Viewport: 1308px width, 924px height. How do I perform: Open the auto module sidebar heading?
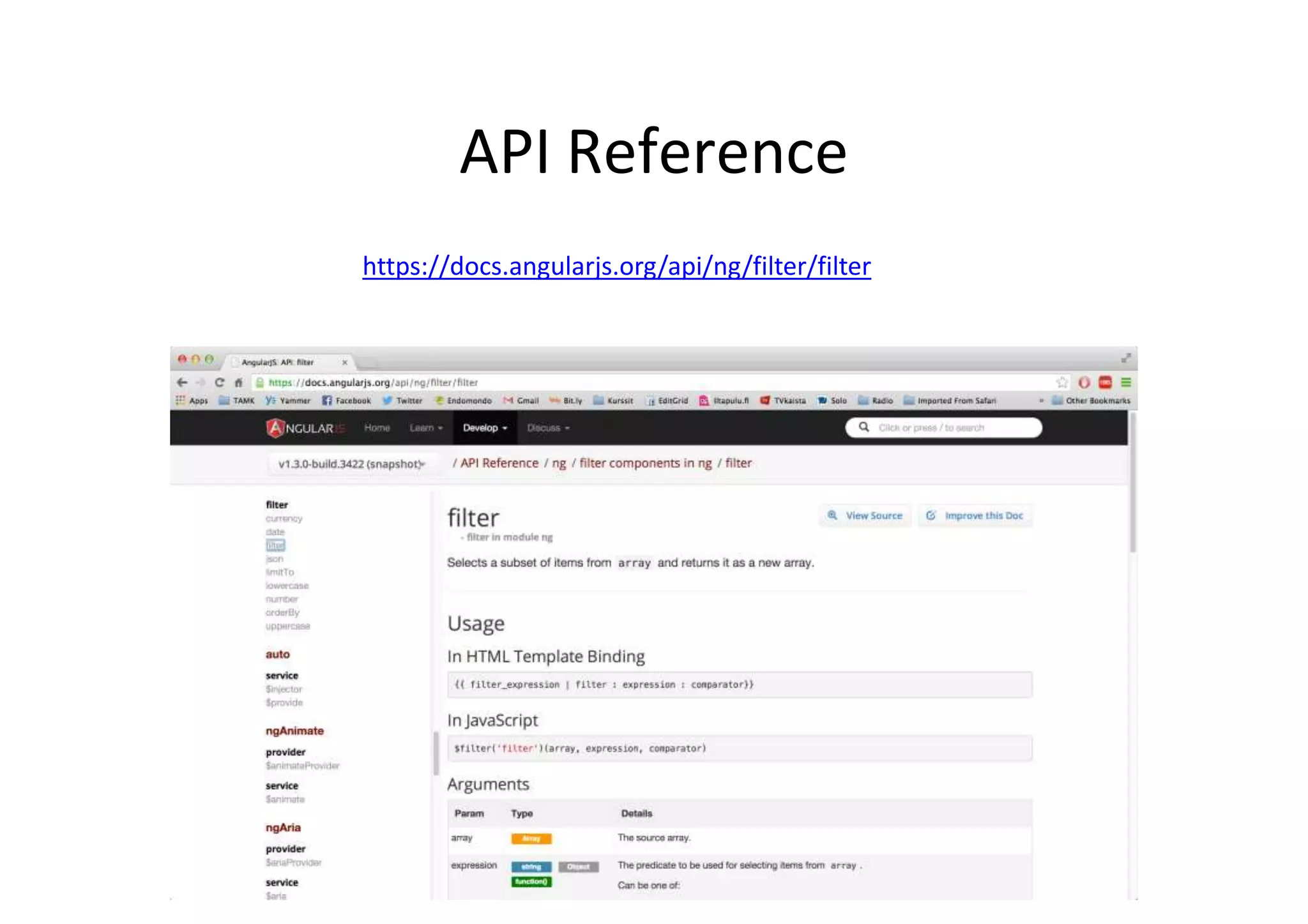tap(278, 655)
